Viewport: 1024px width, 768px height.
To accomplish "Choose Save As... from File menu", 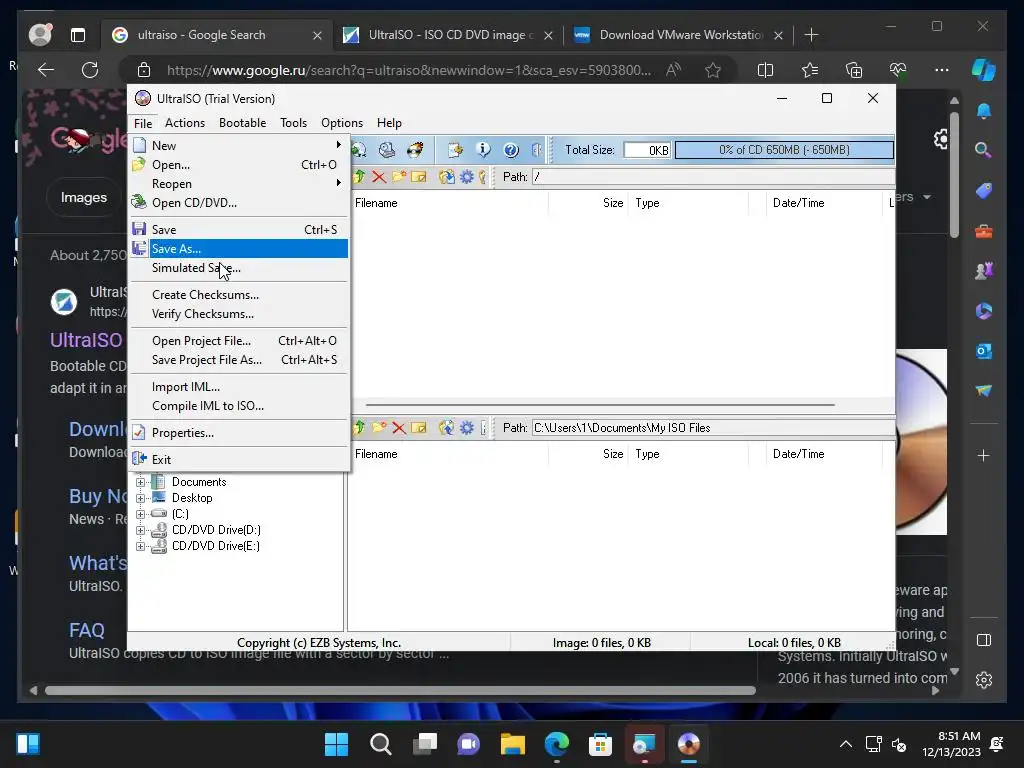I will click(x=239, y=249).
